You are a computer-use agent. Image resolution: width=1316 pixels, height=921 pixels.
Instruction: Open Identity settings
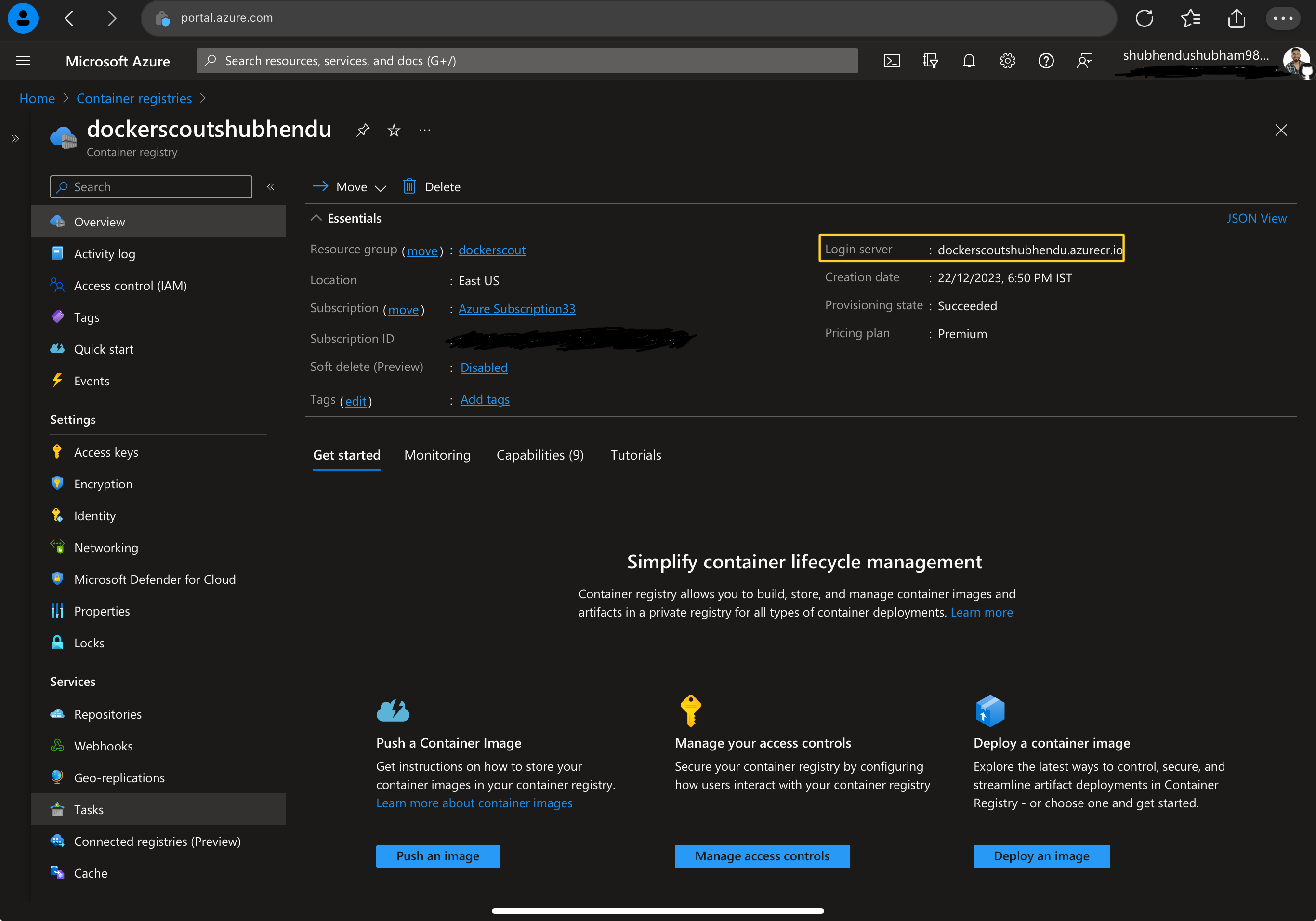[158, 516]
